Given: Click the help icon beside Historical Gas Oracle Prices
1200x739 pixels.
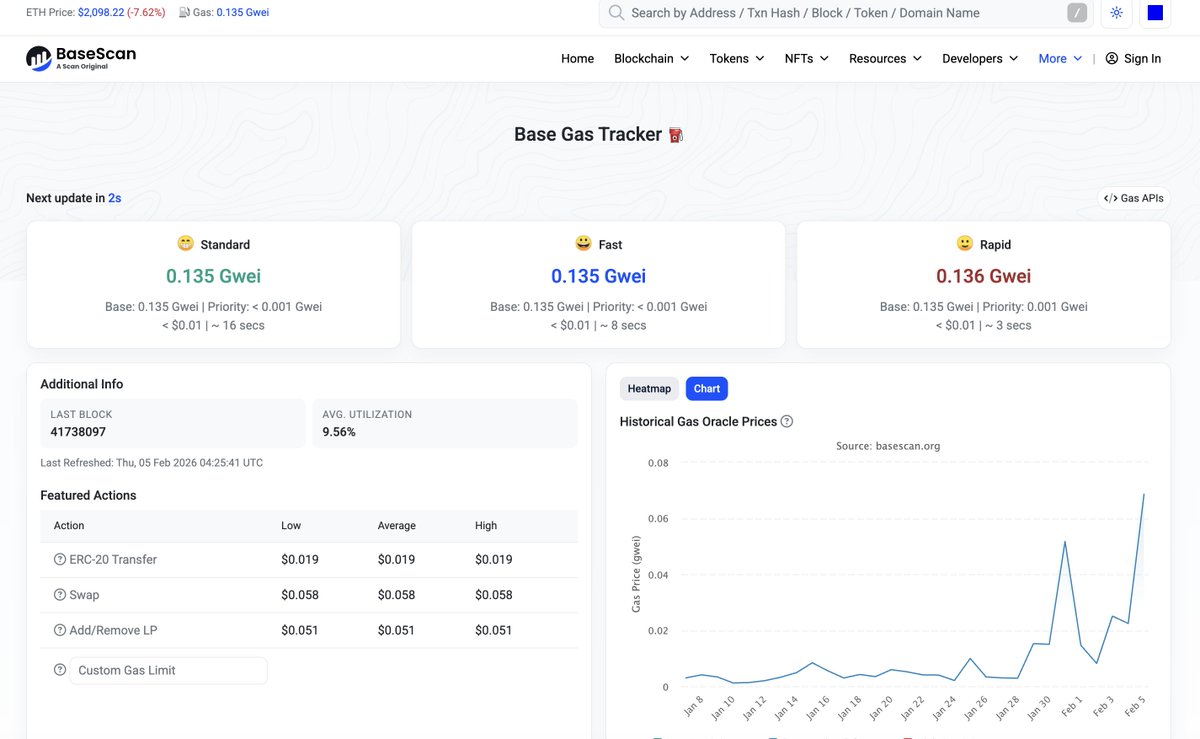Looking at the screenshot, I should click(787, 421).
